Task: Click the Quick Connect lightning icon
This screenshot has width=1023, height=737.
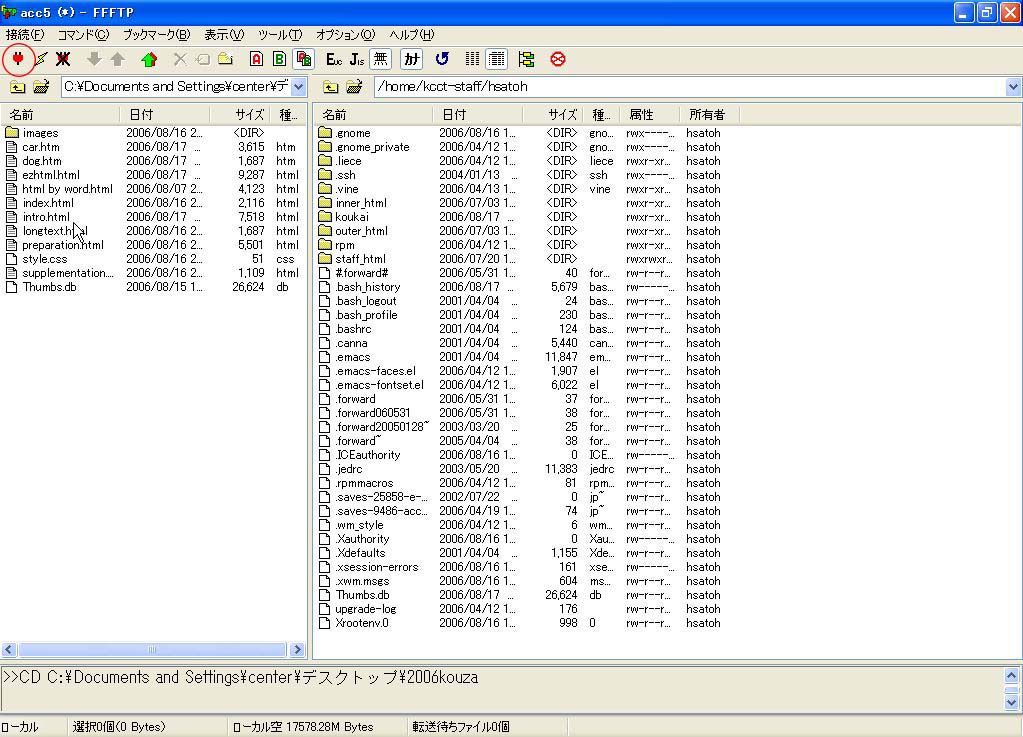Action: tap(41, 59)
